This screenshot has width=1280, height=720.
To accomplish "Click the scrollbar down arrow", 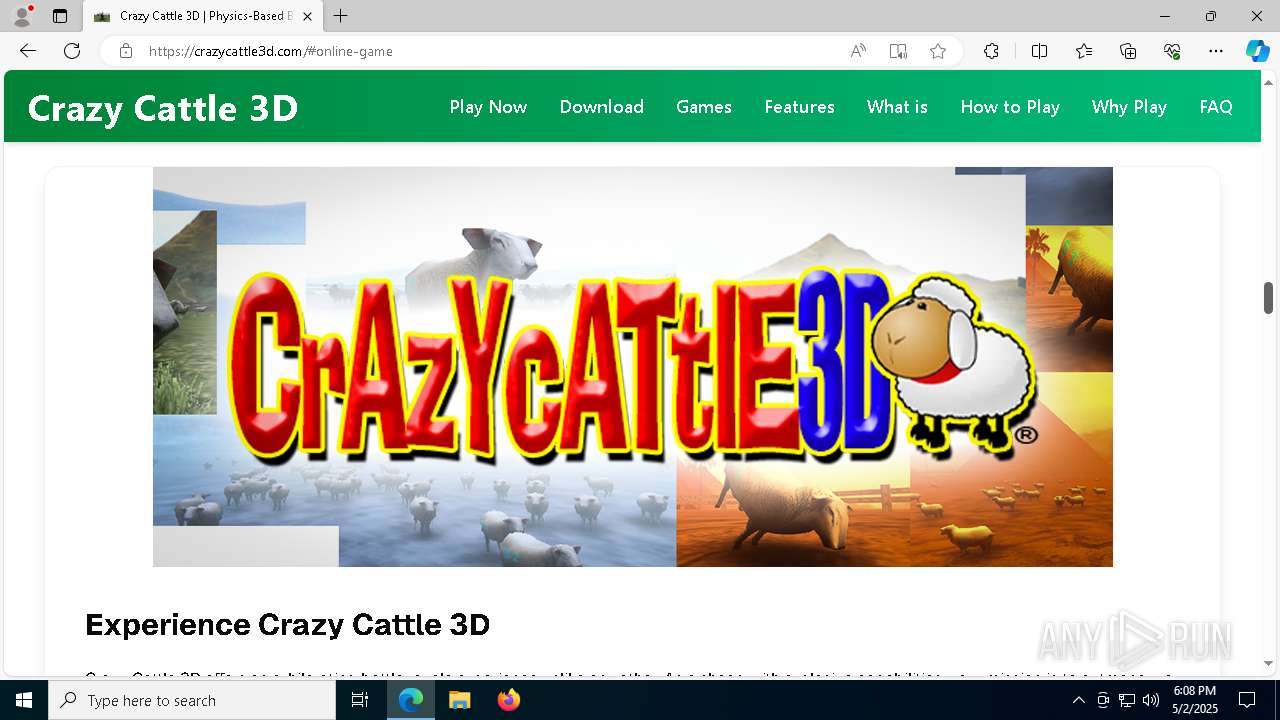I will pos(1268,663).
